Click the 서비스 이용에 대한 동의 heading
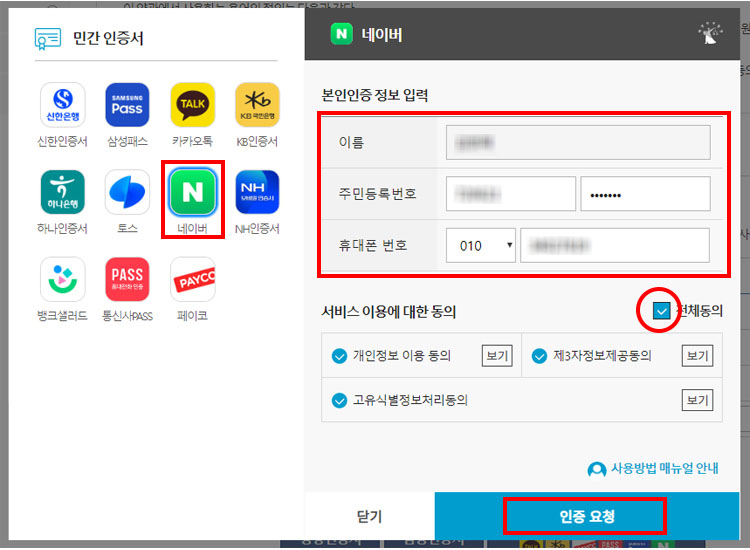750x550 pixels. pyautogui.click(x=388, y=312)
